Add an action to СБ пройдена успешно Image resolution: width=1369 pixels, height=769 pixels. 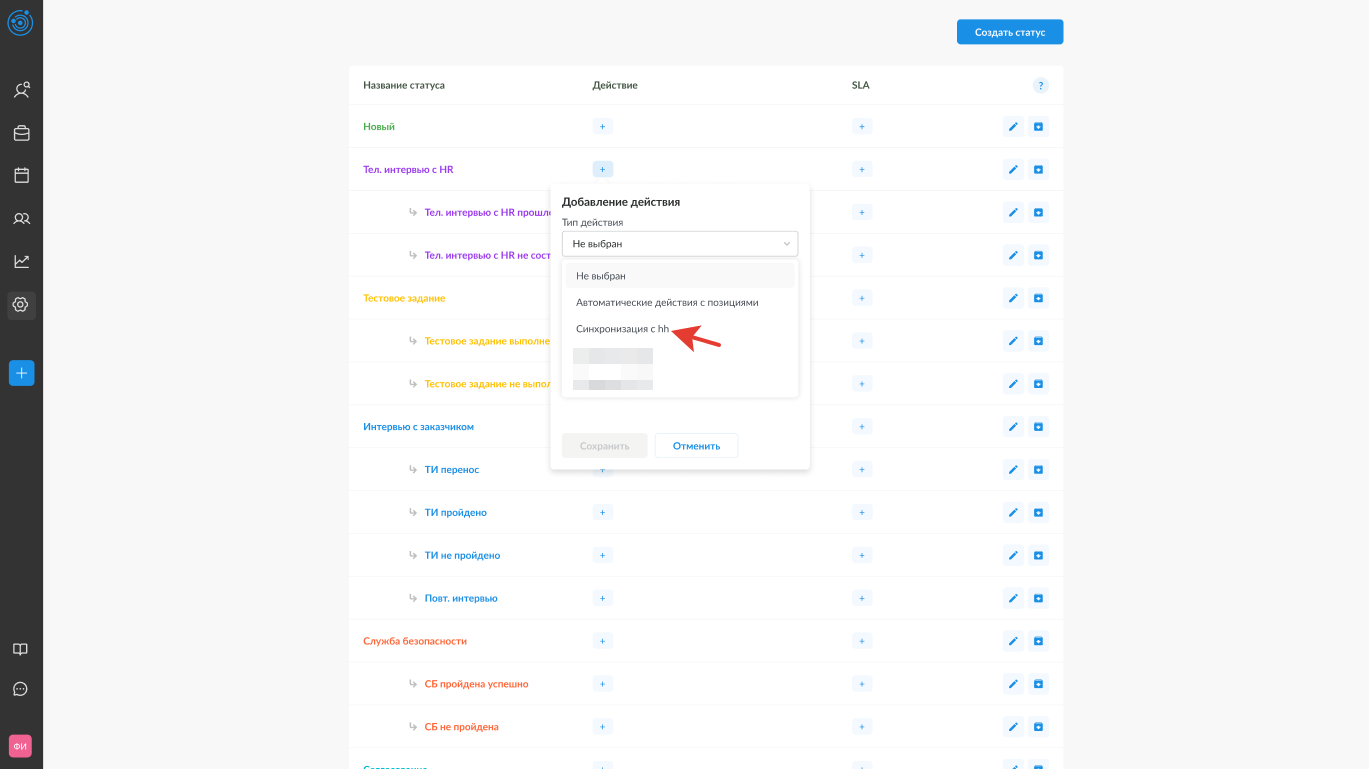coord(602,684)
